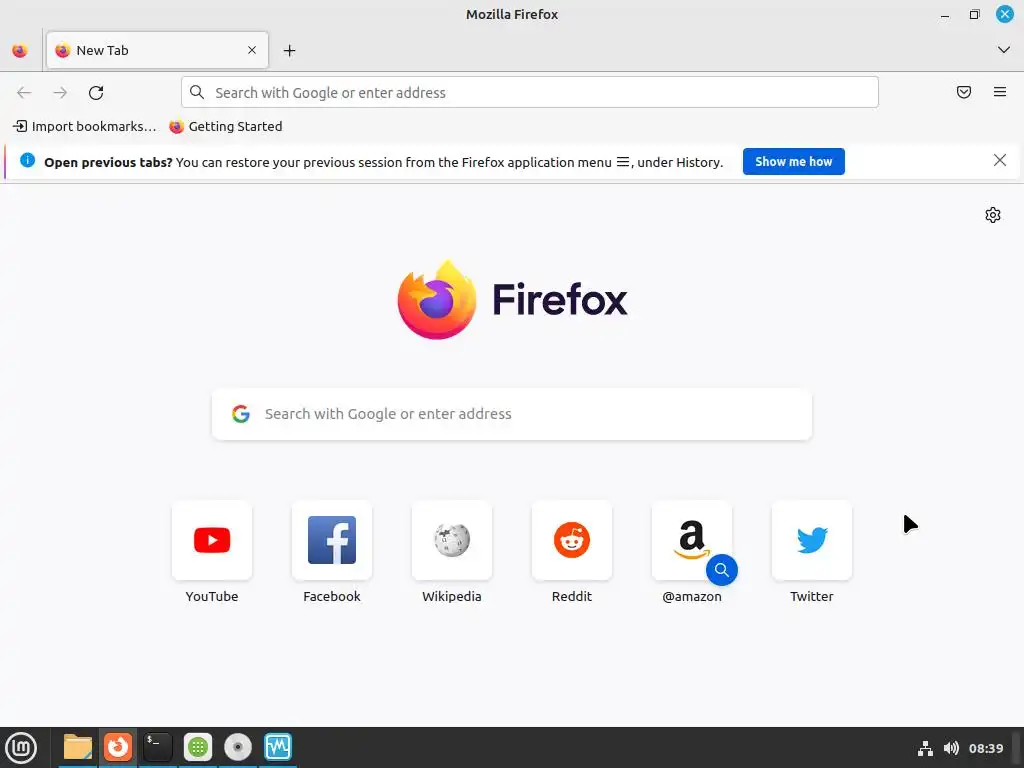1024x768 pixels.
Task: Click the address bar search field
Action: pyautogui.click(x=530, y=92)
